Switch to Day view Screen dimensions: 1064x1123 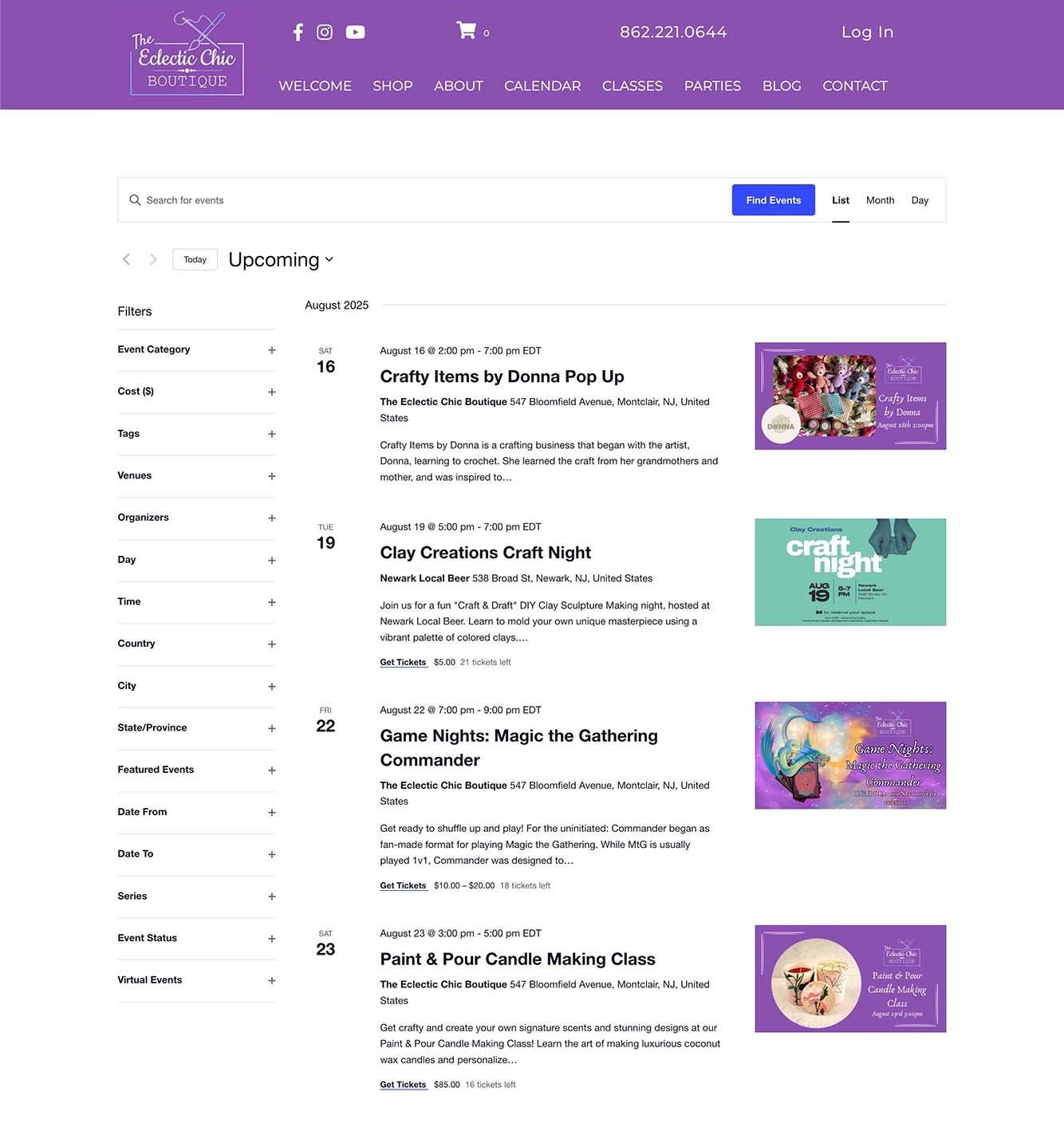(x=920, y=200)
